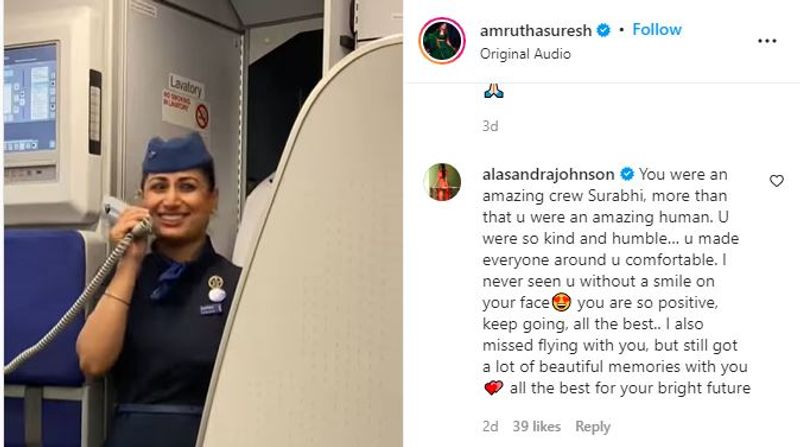Click the 2d comment timestamp
Viewport: 800px width, 447px height.
click(490, 426)
